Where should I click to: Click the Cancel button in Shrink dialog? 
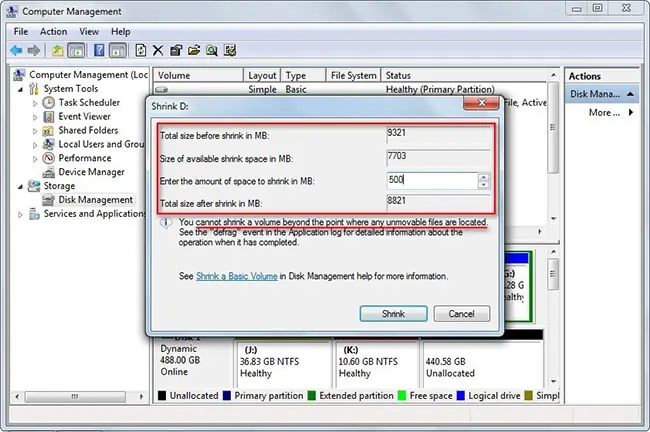pyautogui.click(x=461, y=314)
